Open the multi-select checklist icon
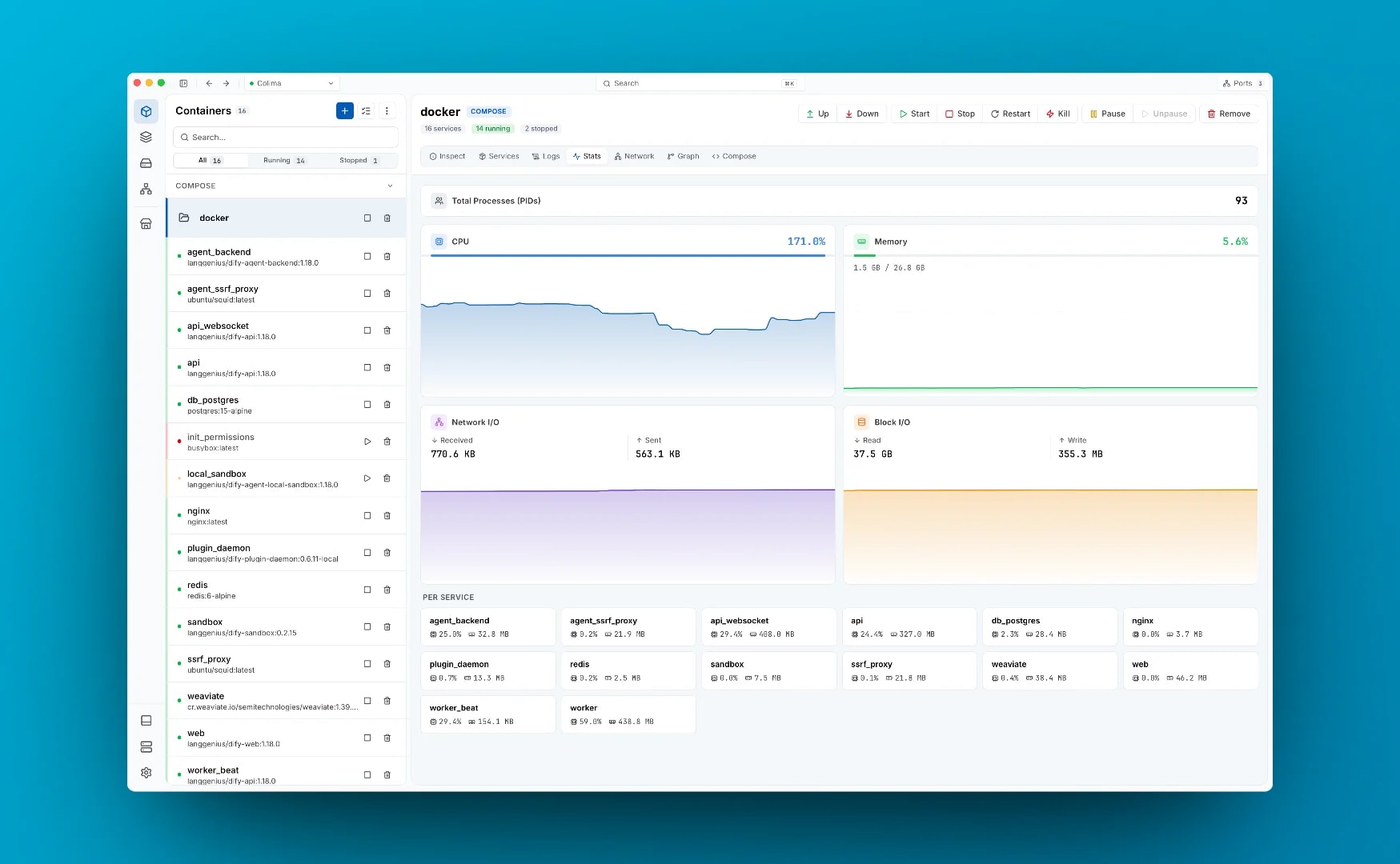Viewport: 1400px width, 864px height. click(366, 111)
